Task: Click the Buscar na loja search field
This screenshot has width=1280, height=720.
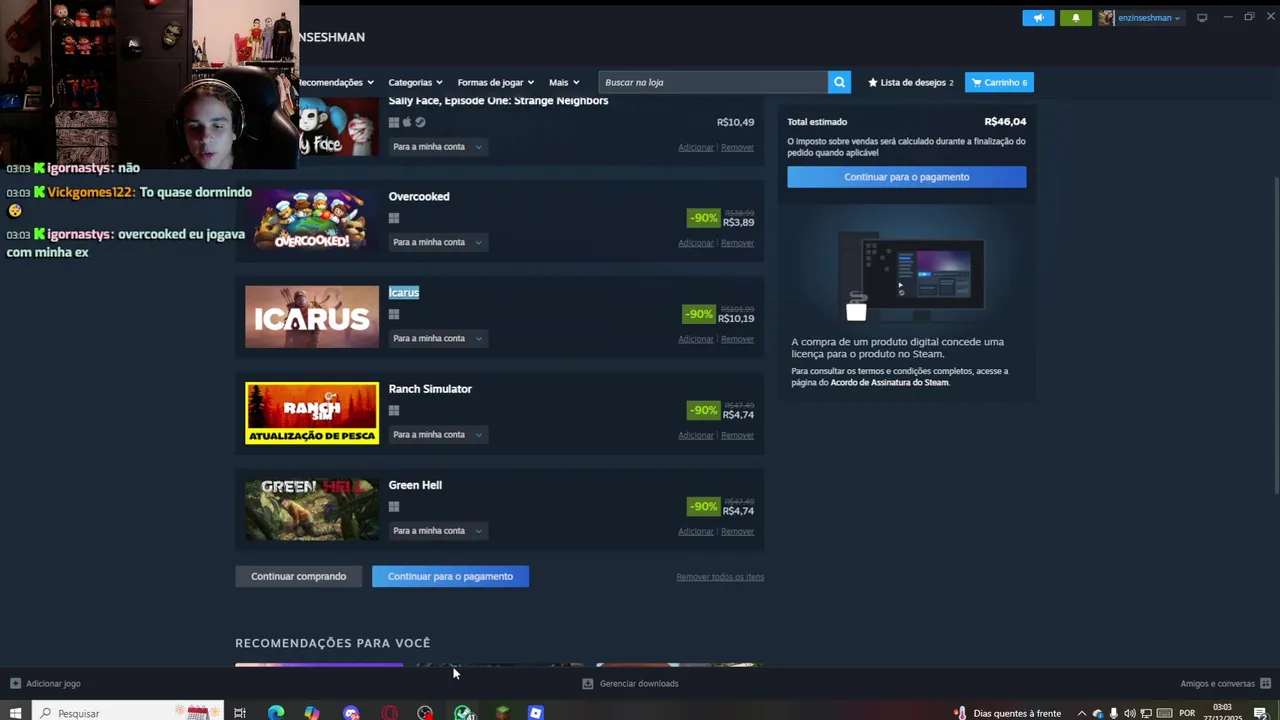Action: tap(713, 82)
